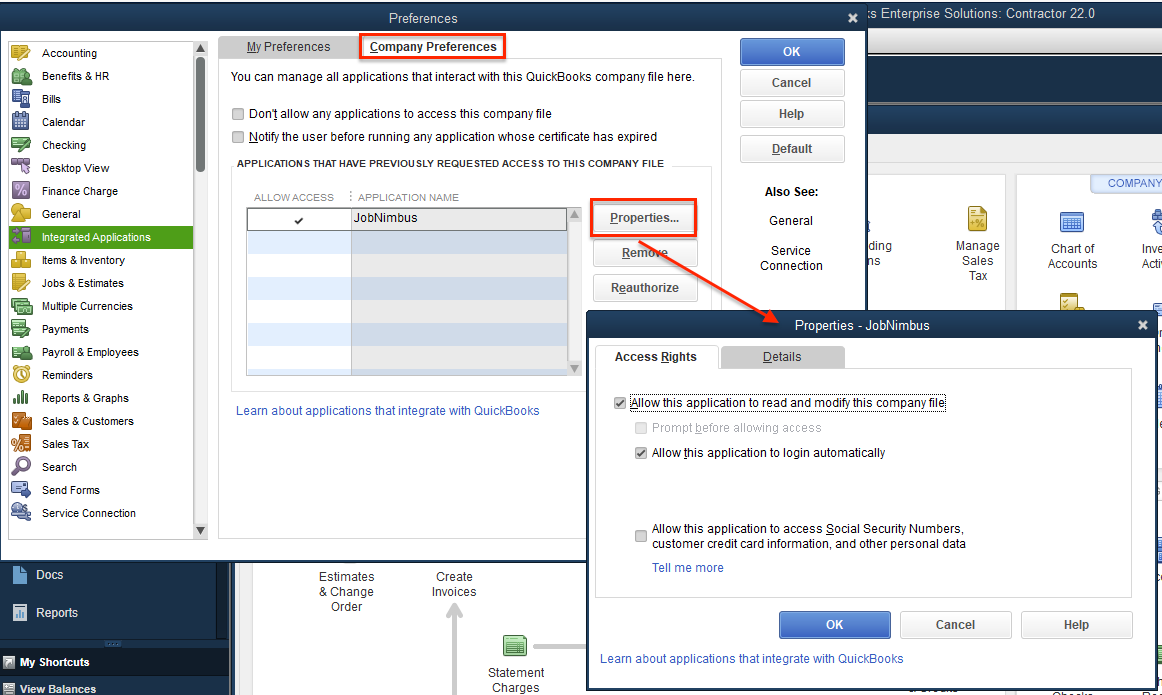Open the Details tab in Properties
1162x695 pixels.
pos(781,356)
